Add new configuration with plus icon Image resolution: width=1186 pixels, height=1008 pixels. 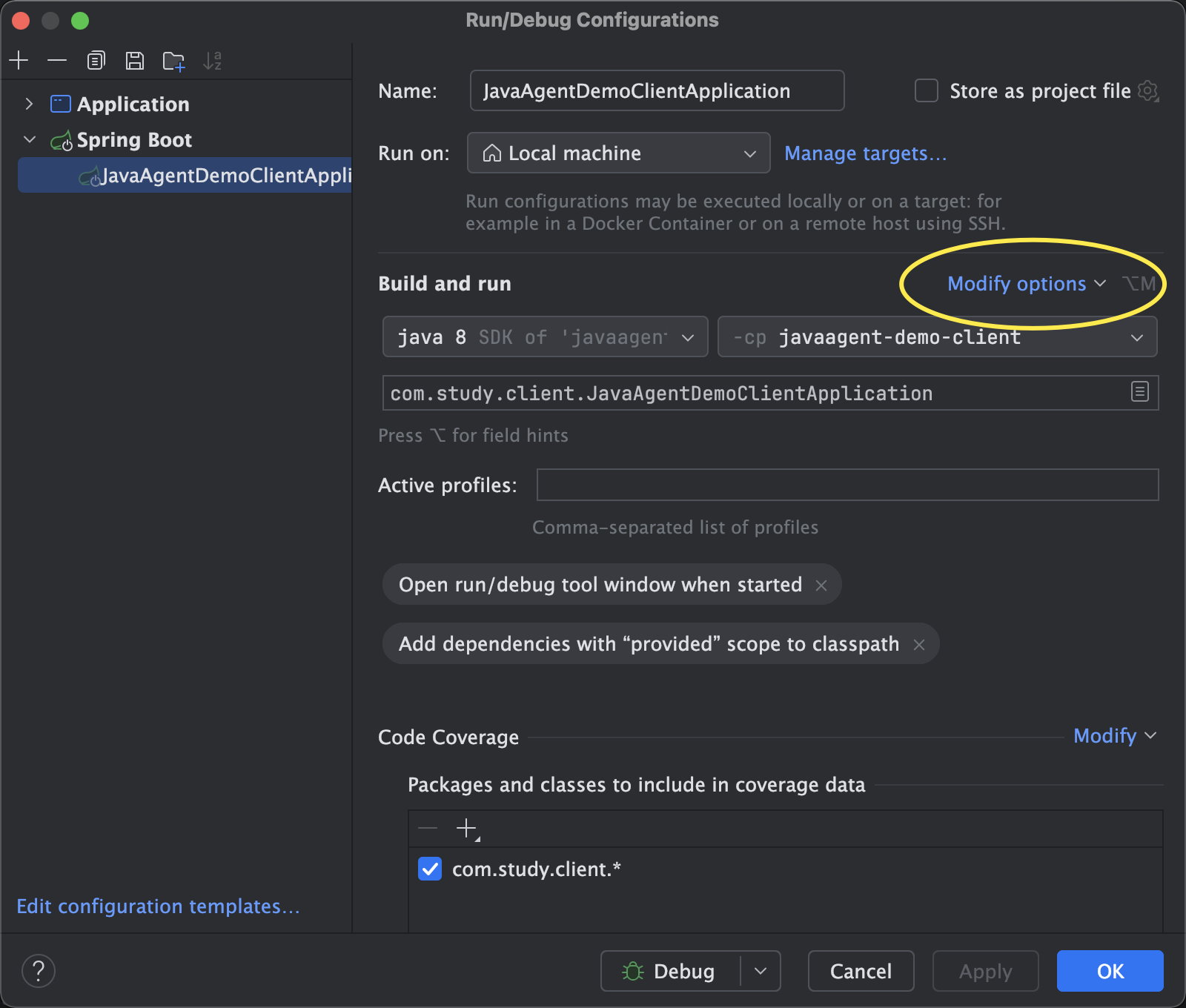coord(19,60)
